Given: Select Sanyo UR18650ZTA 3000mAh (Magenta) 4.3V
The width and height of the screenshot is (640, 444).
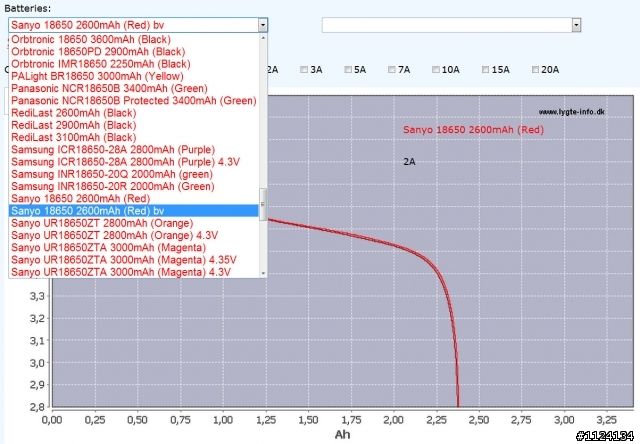Looking at the screenshot, I should (x=133, y=272).
